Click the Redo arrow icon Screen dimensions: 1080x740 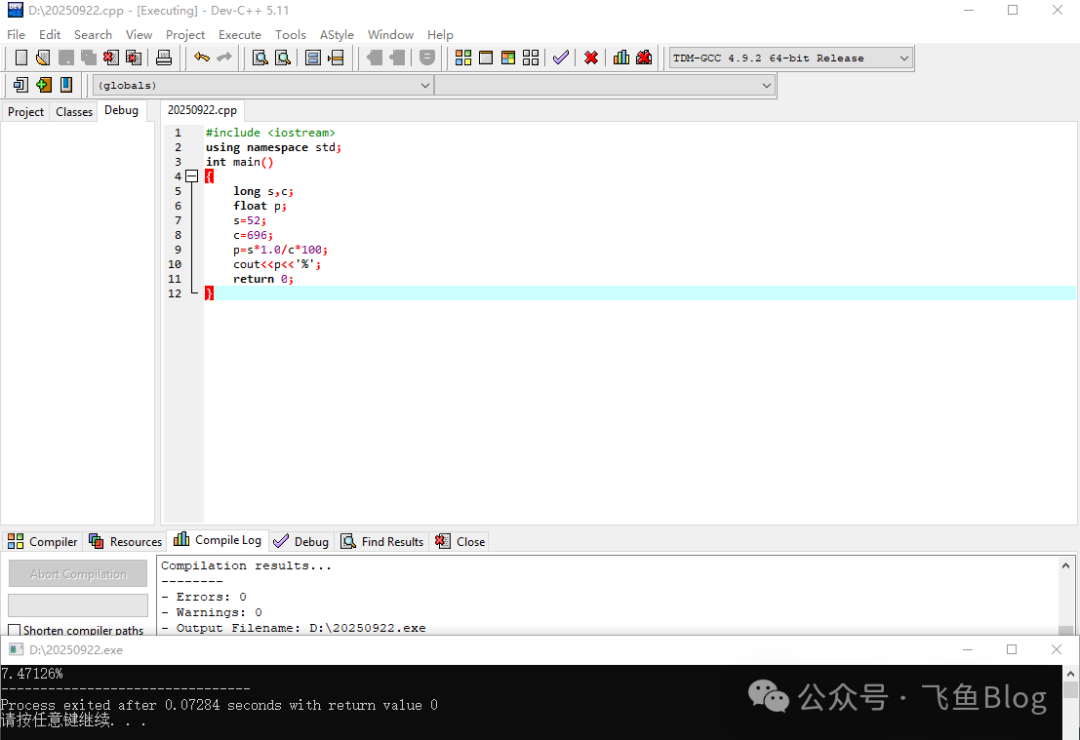[225, 58]
